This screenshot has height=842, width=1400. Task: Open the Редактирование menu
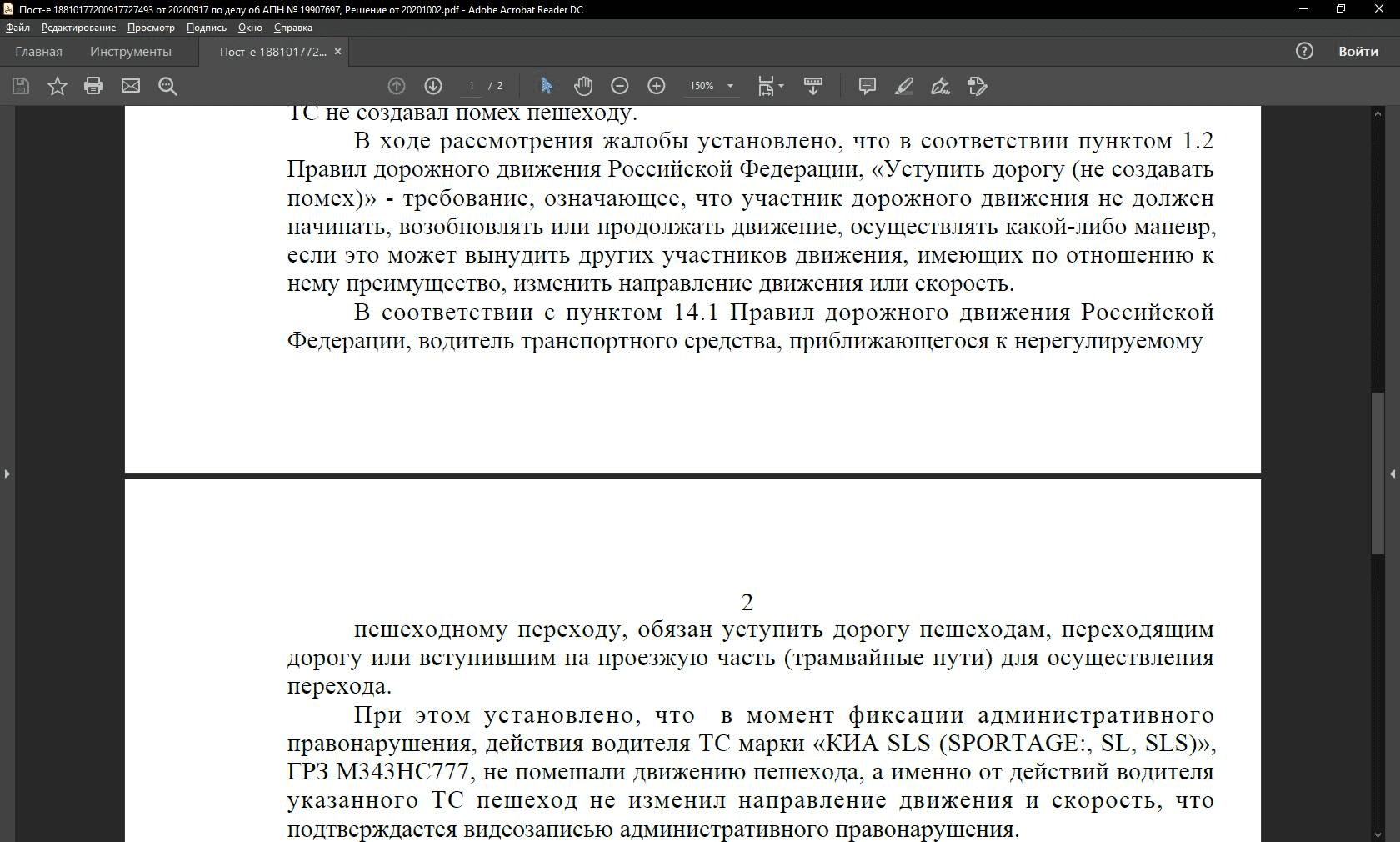click(x=78, y=28)
